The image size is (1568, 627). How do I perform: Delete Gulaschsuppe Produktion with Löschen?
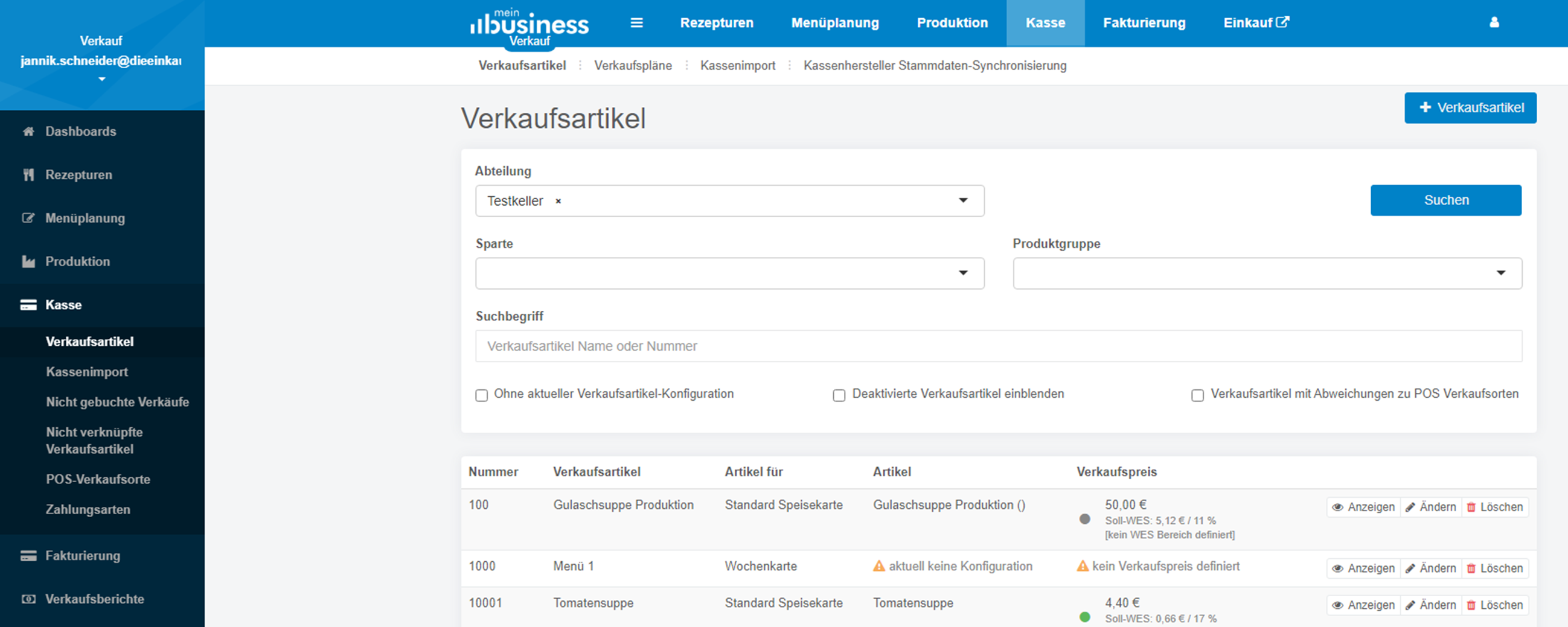tap(1495, 507)
